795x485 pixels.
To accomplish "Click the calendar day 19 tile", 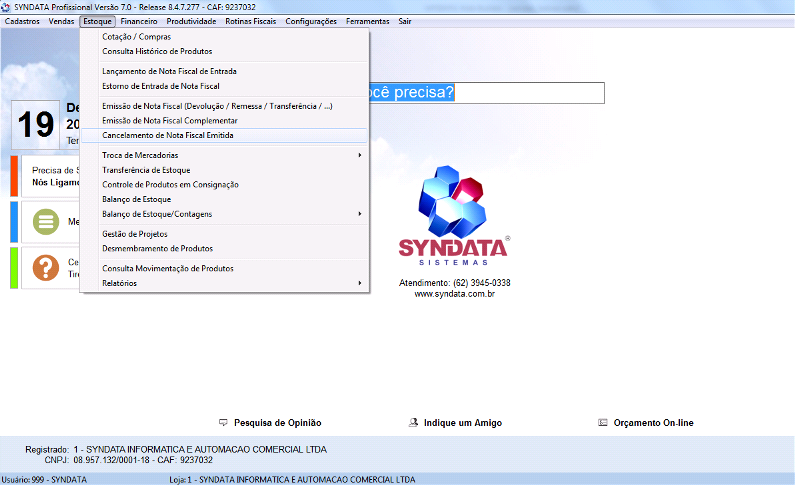I will coord(35,124).
